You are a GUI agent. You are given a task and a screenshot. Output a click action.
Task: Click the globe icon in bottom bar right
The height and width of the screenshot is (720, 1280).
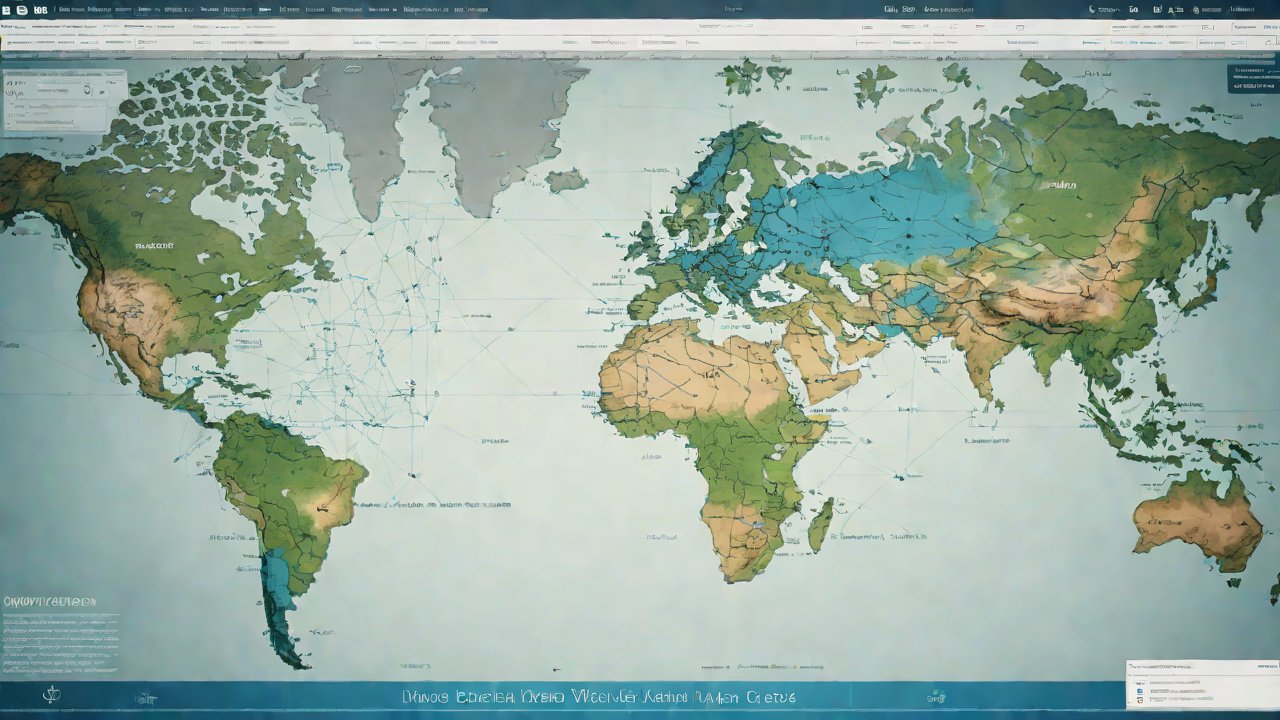[x=936, y=696]
